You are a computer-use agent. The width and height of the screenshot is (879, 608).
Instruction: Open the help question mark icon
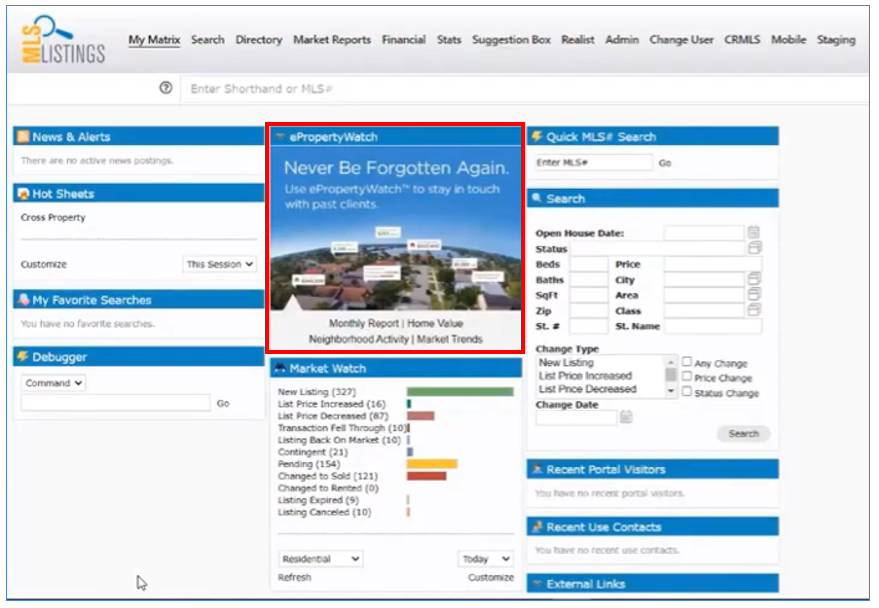tap(166, 88)
